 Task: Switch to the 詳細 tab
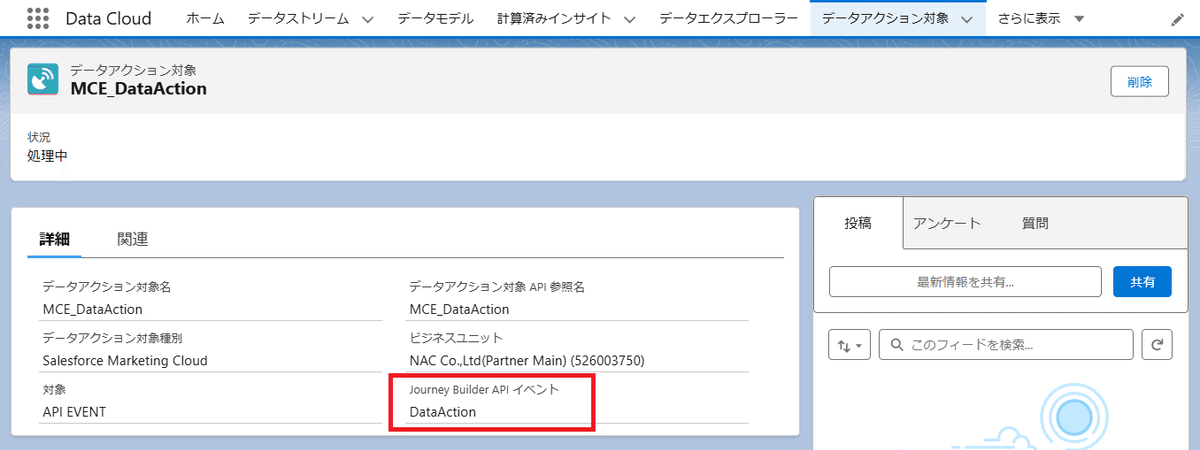pyautogui.click(x=54, y=239)
